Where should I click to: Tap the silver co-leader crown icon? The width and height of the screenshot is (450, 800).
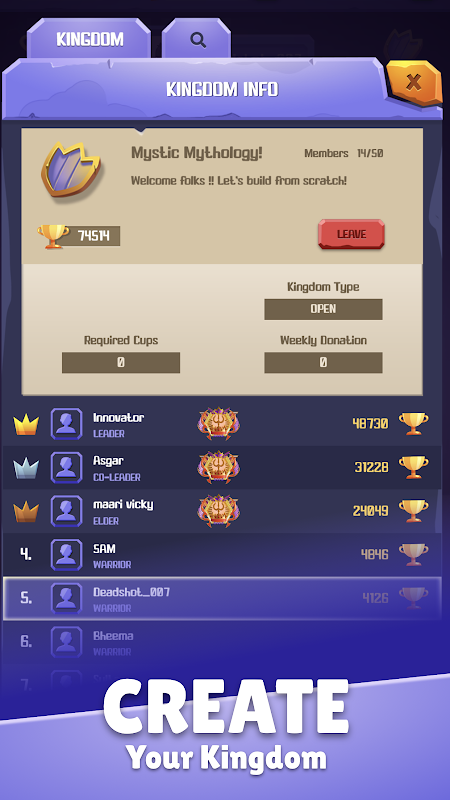pyautogui.click(x=26, y=468)
